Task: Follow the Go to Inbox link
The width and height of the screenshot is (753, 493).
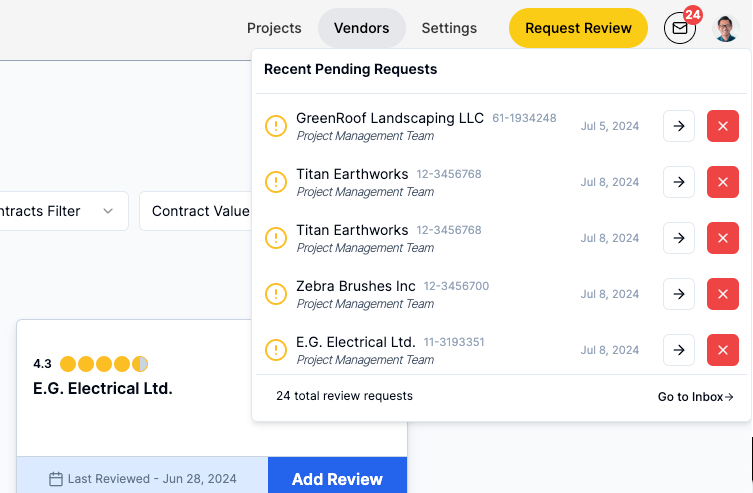Action: click(695, 397)
